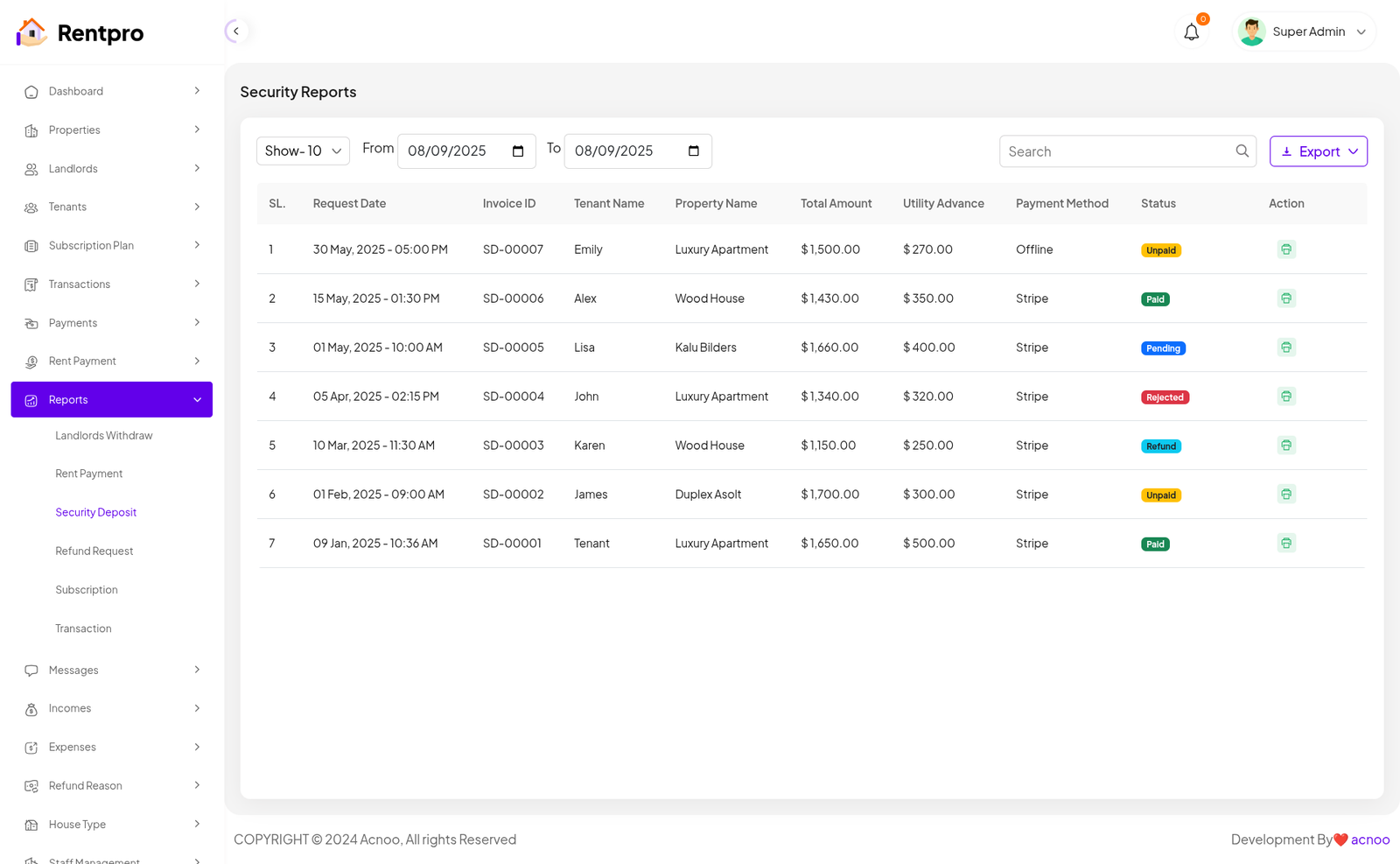Open the To date calendar picker icon
1400x864 pixels.
[694, 151]
